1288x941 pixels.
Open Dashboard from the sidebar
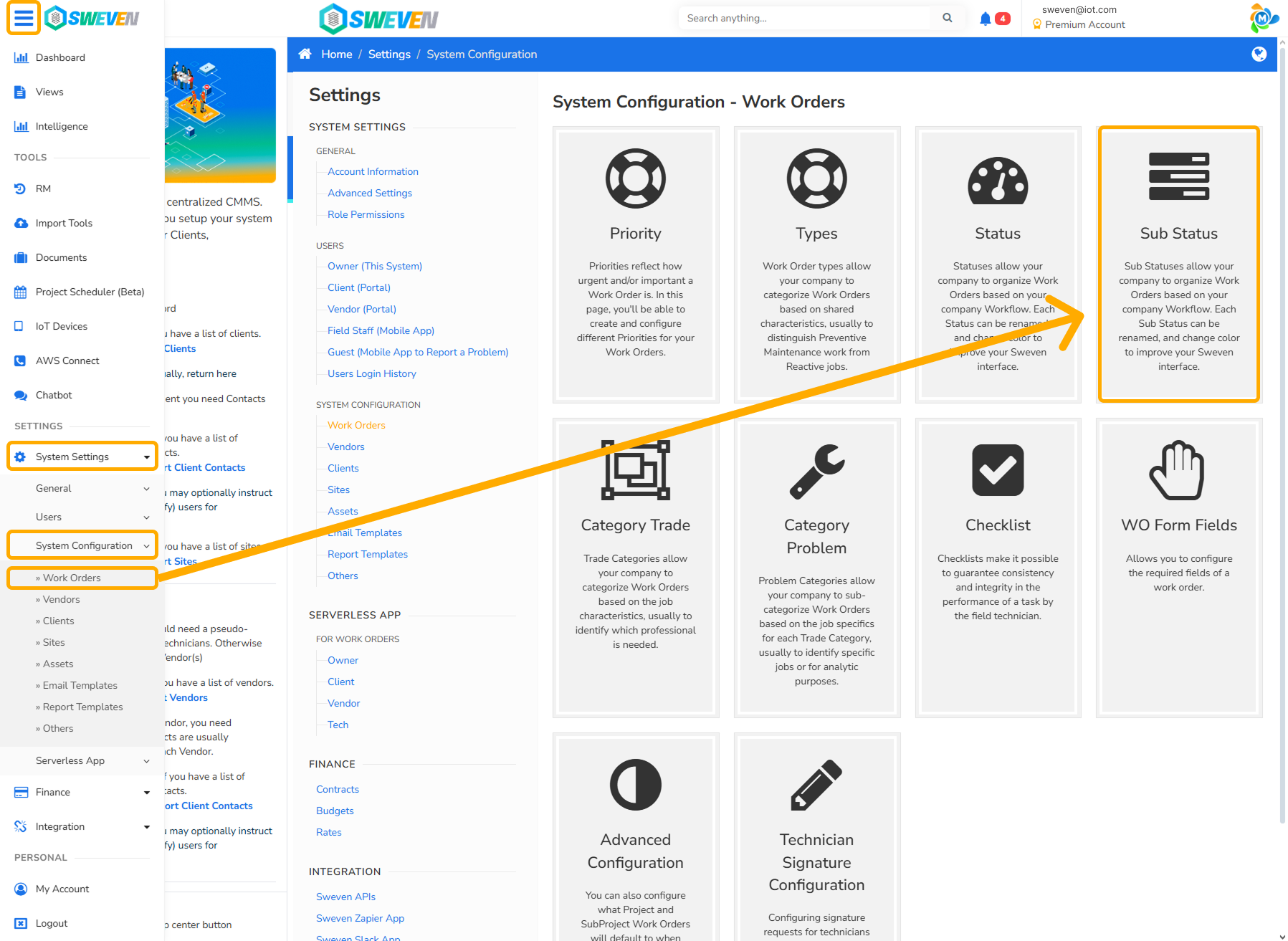[60, 57]
